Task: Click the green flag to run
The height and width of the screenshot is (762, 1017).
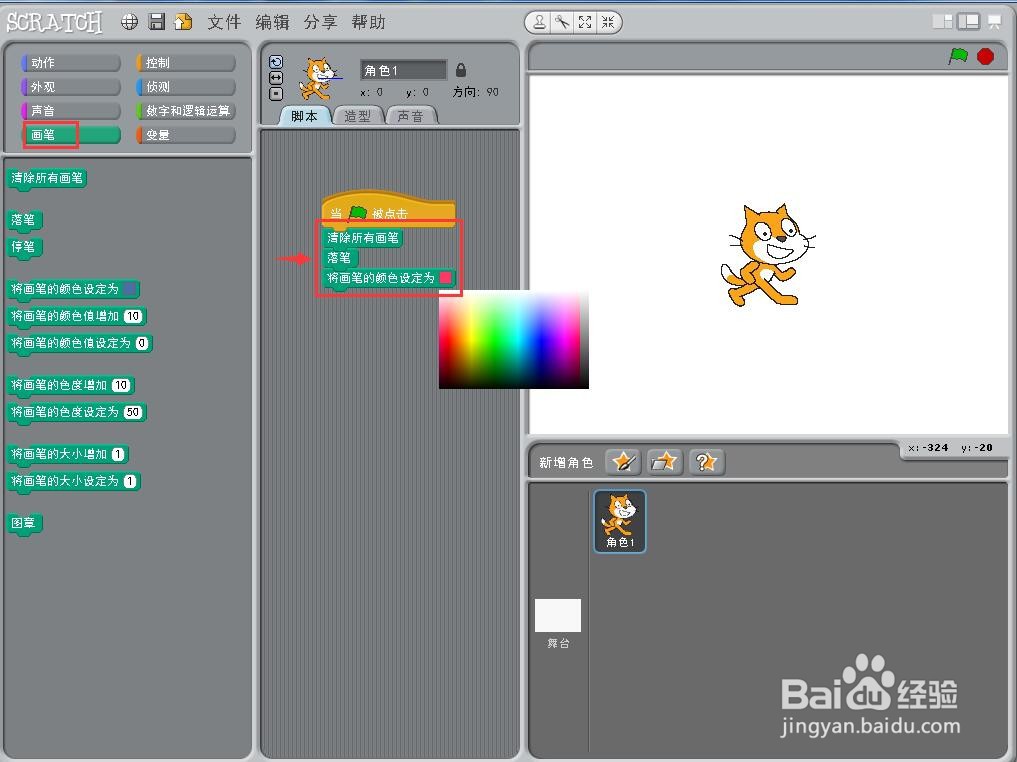Action: click(x=957, y=58)
